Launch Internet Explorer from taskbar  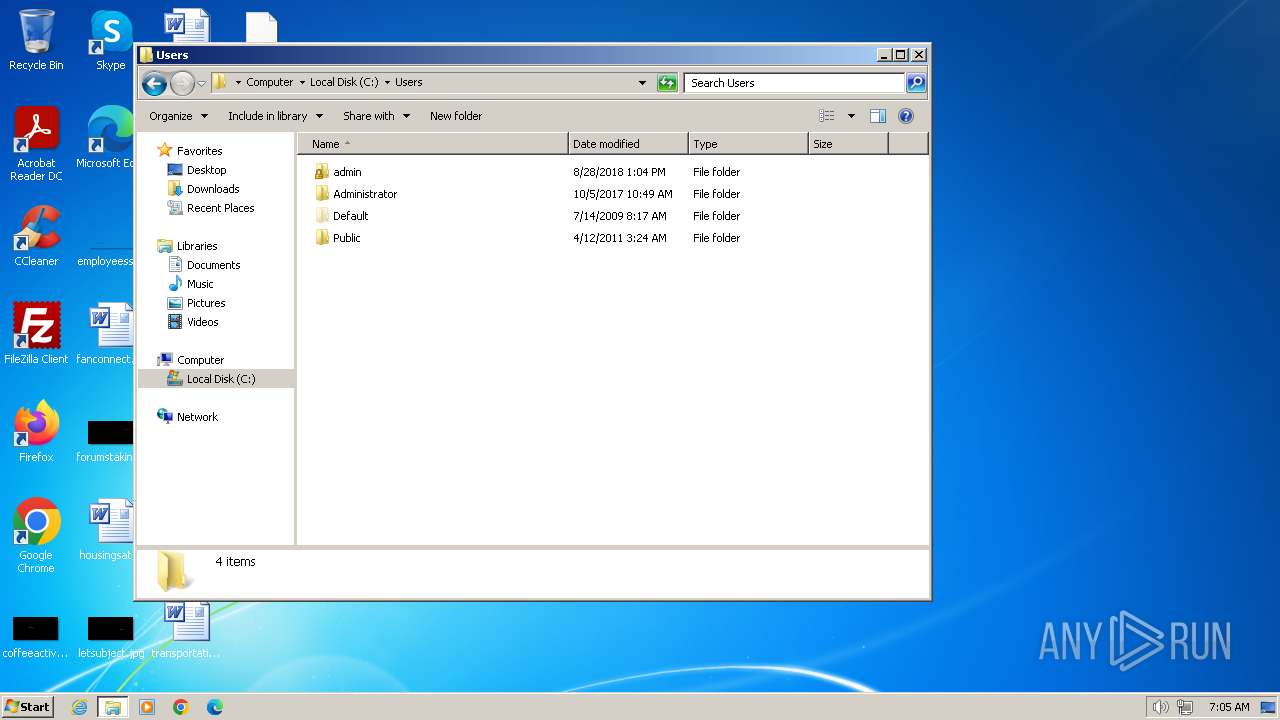80,707
